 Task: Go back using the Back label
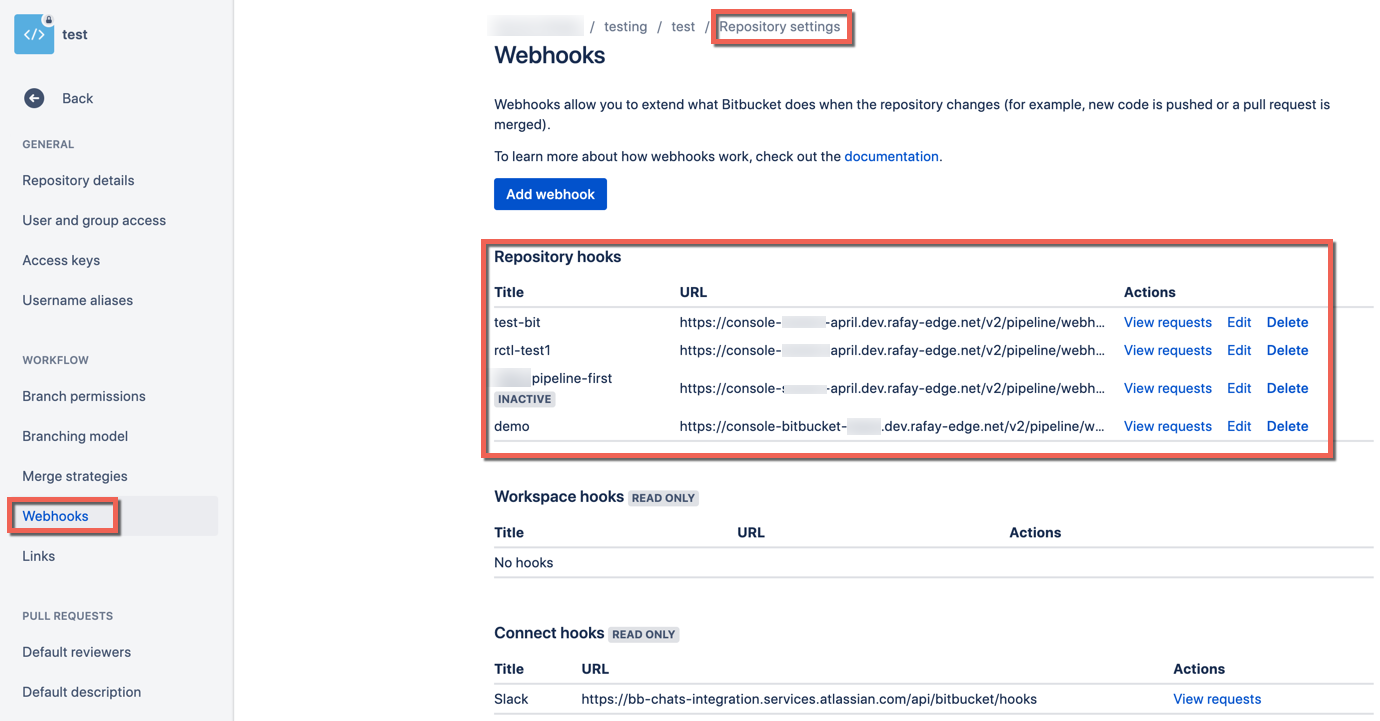pos(77,98)
